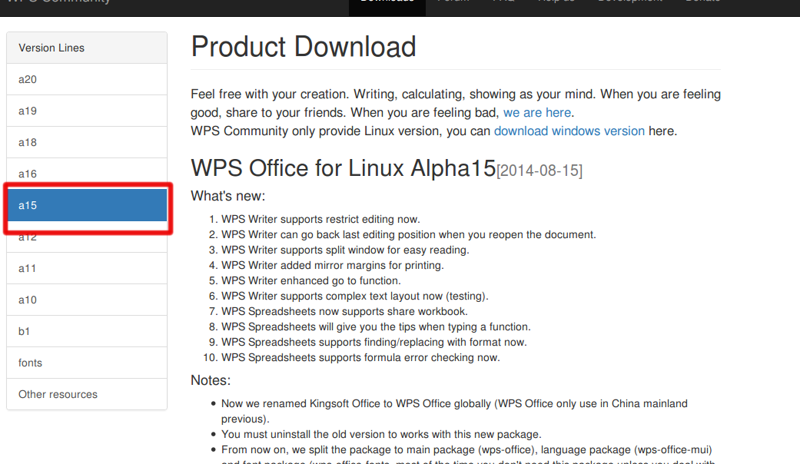The height and width of the screenshot is (464, 800).
Task: Click the WPS Office for Linux Alpha15 heading
Action: tap(343, 167)
